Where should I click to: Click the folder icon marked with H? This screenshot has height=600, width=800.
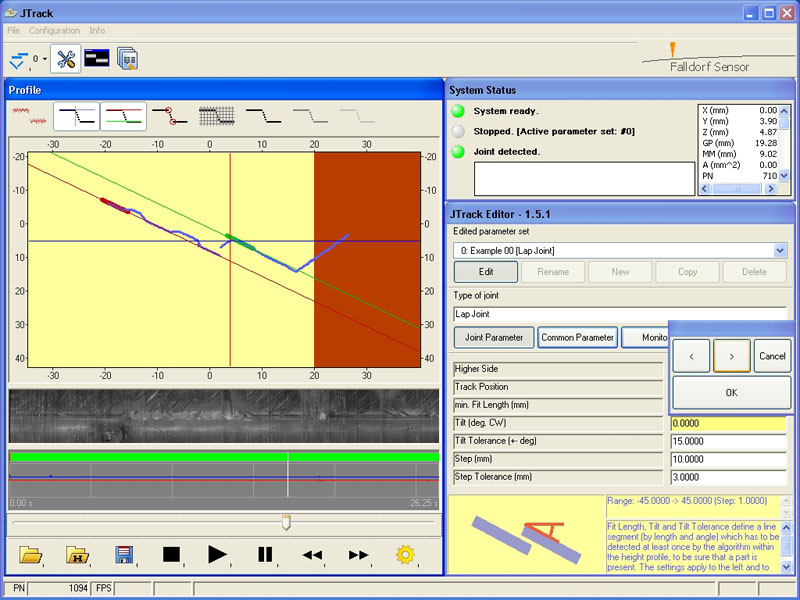point(78,555)
